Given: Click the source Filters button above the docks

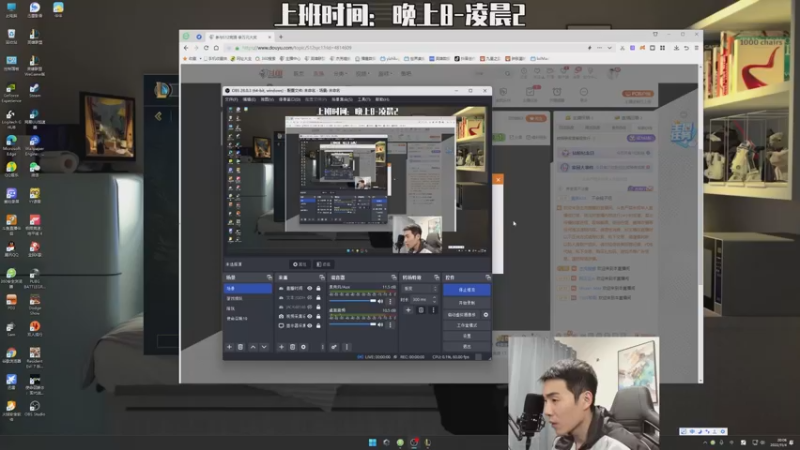Looking at the screenshot, I should click(x=323, y=264).
